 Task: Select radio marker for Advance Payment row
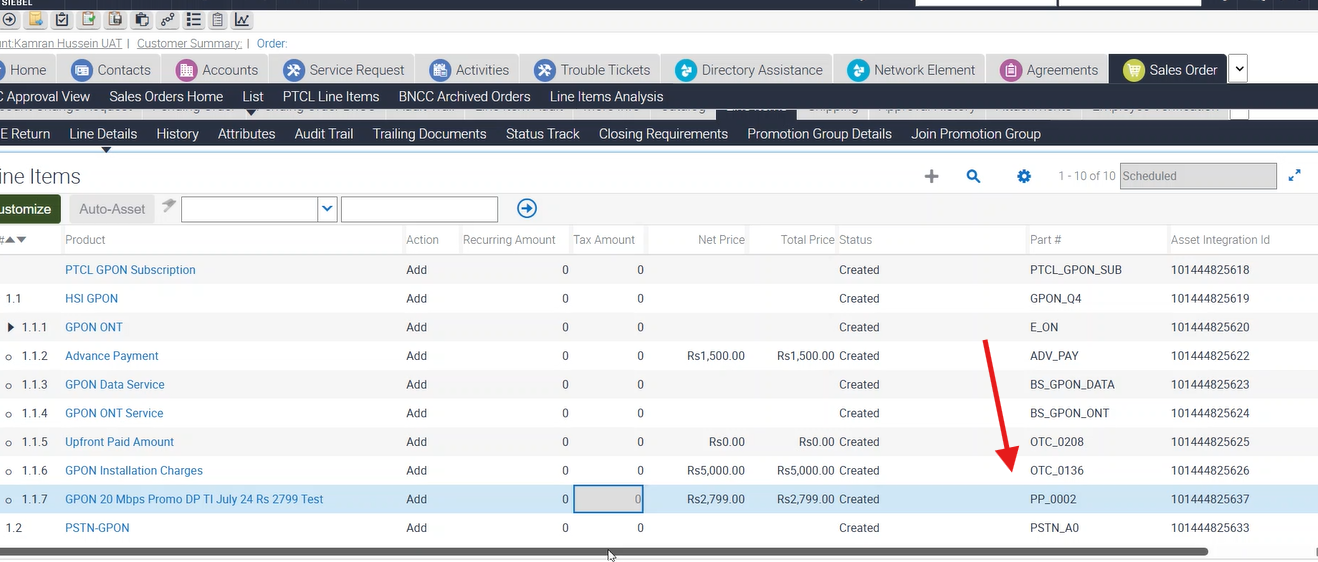pyautogui.click(x=9, y=356)
